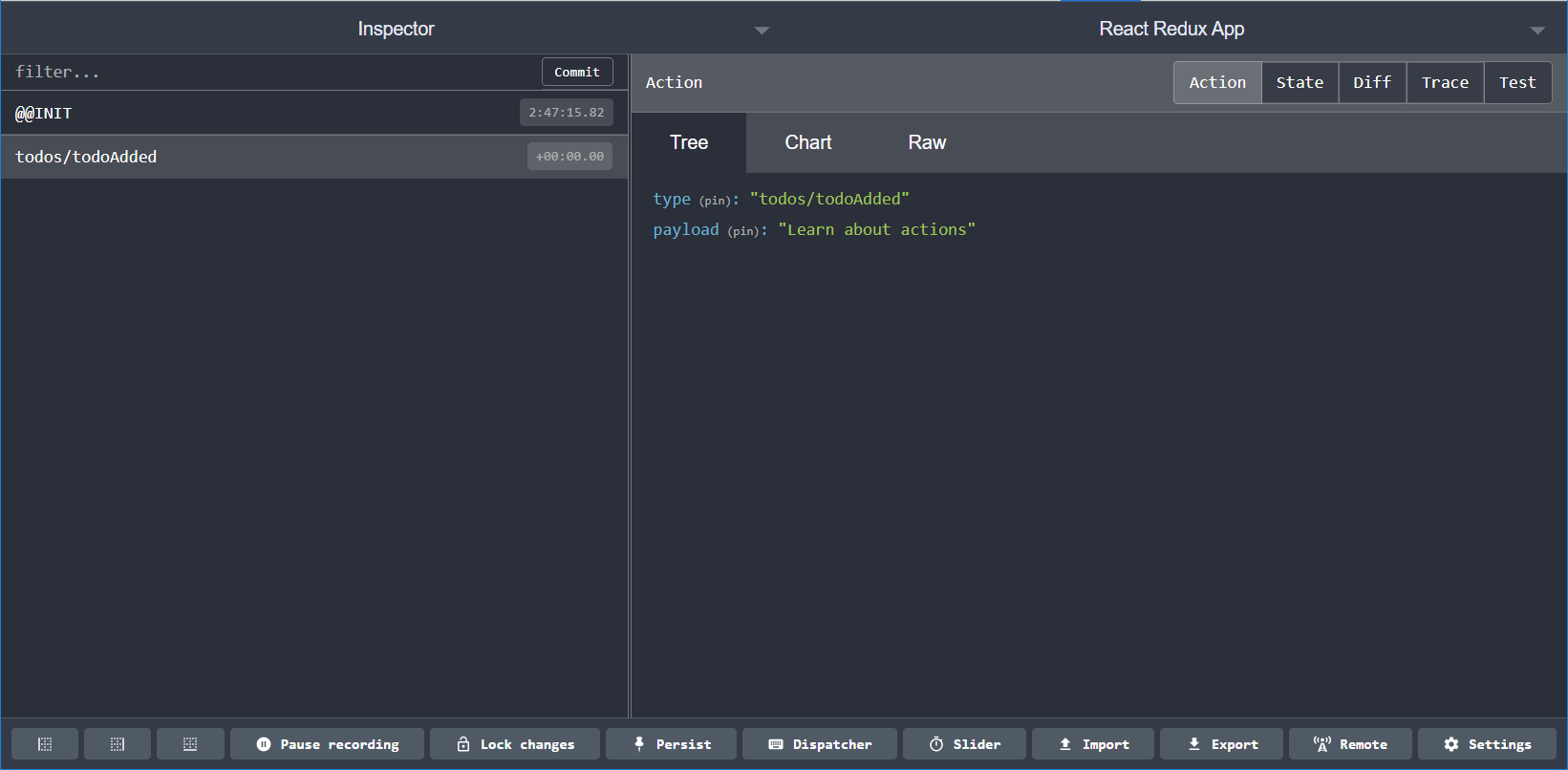Screen dimensions: 1568x770
Task: Dock the monitor to the left side
Action: [45, 744]
